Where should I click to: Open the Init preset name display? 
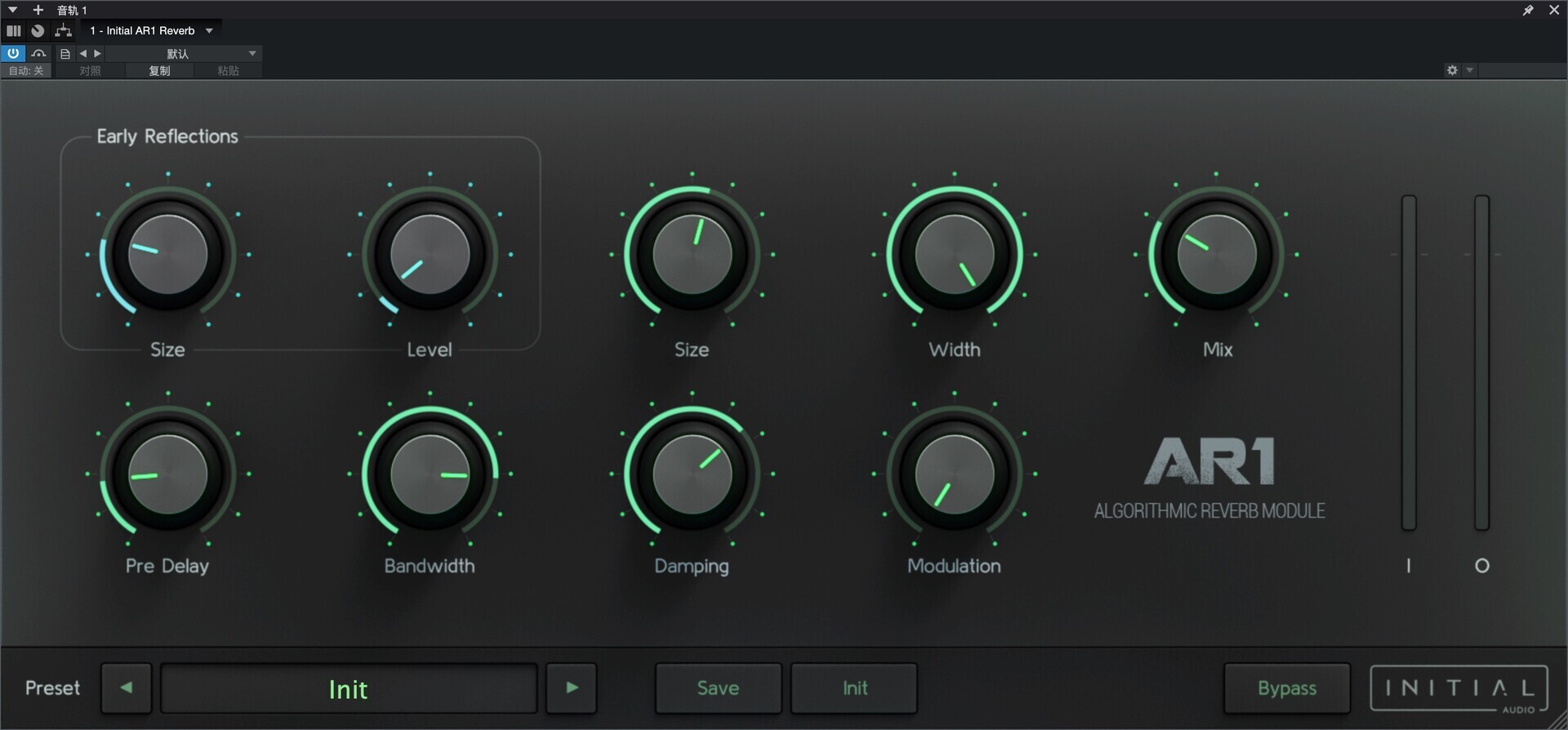(x=349, y=688)
